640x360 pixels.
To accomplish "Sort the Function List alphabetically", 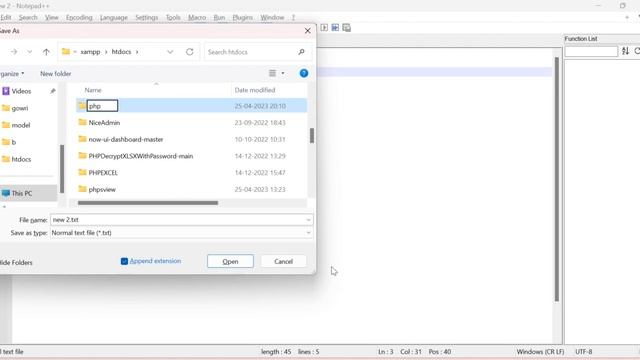I will click(625, 51).
